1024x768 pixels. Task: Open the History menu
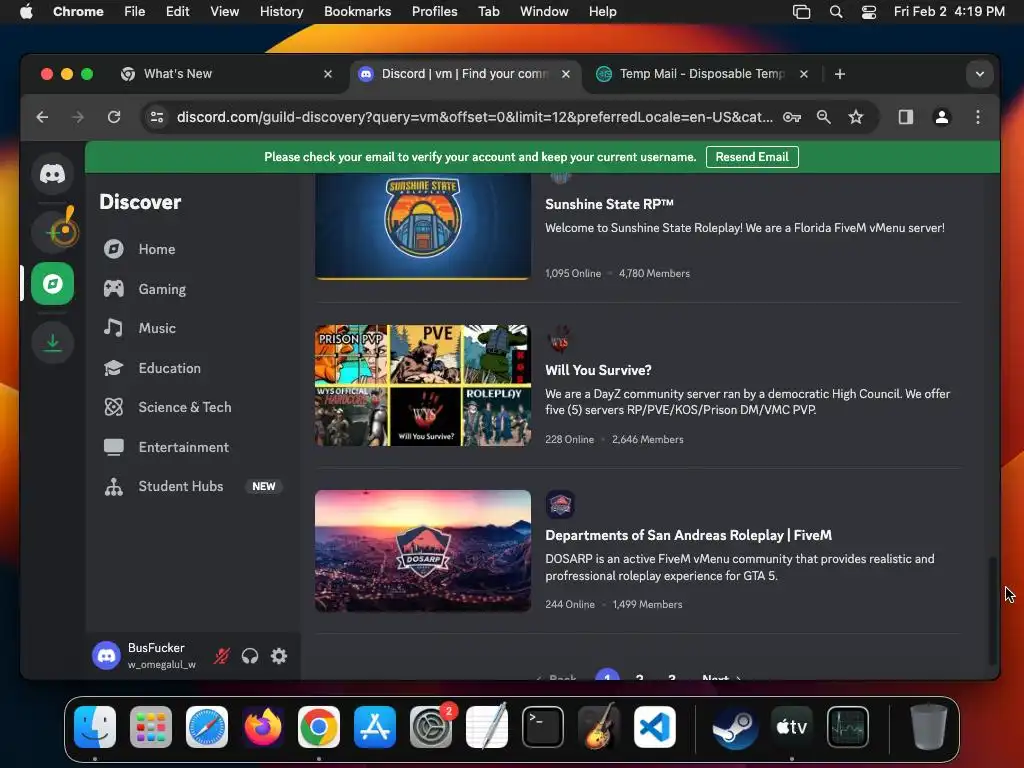click(x=281, y=12)
